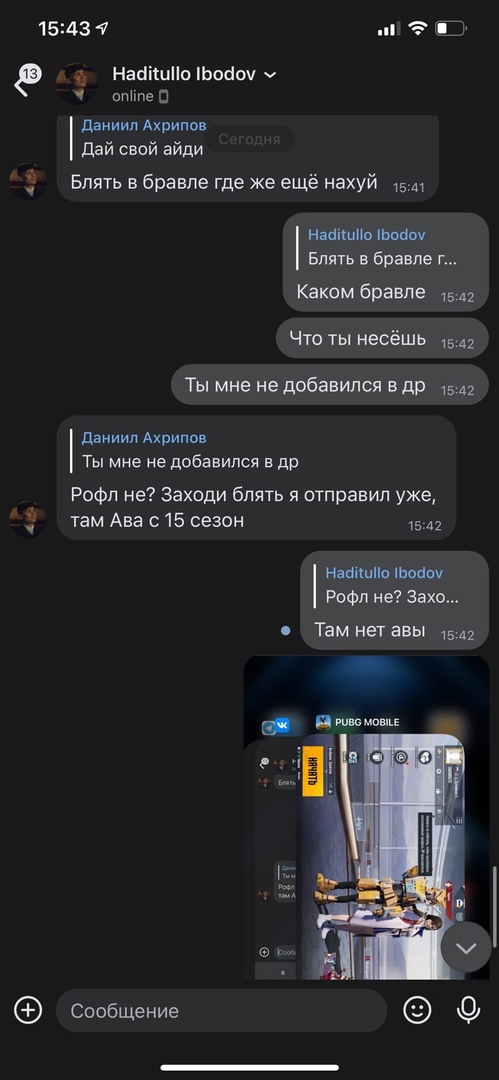
Task: Select the "Там нет авы" message bubble
Action: pyautogui.click(x=394, y=601)
